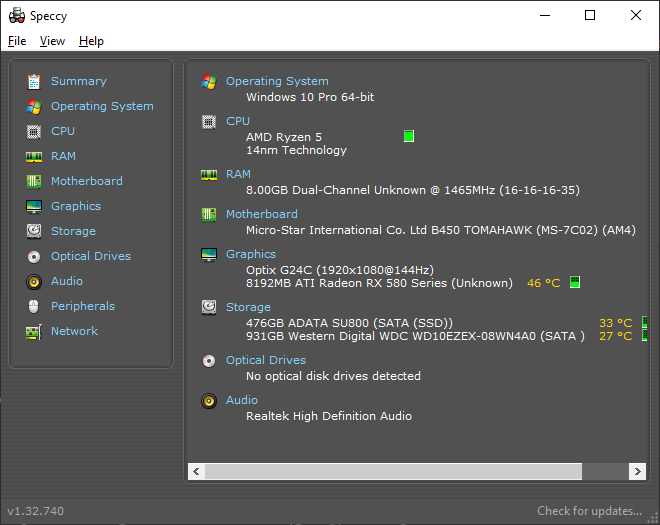This screenshot has width=660, height=525.
Task: Click the B450 TOMAHAWK motherboard details line
Action: 441,230
